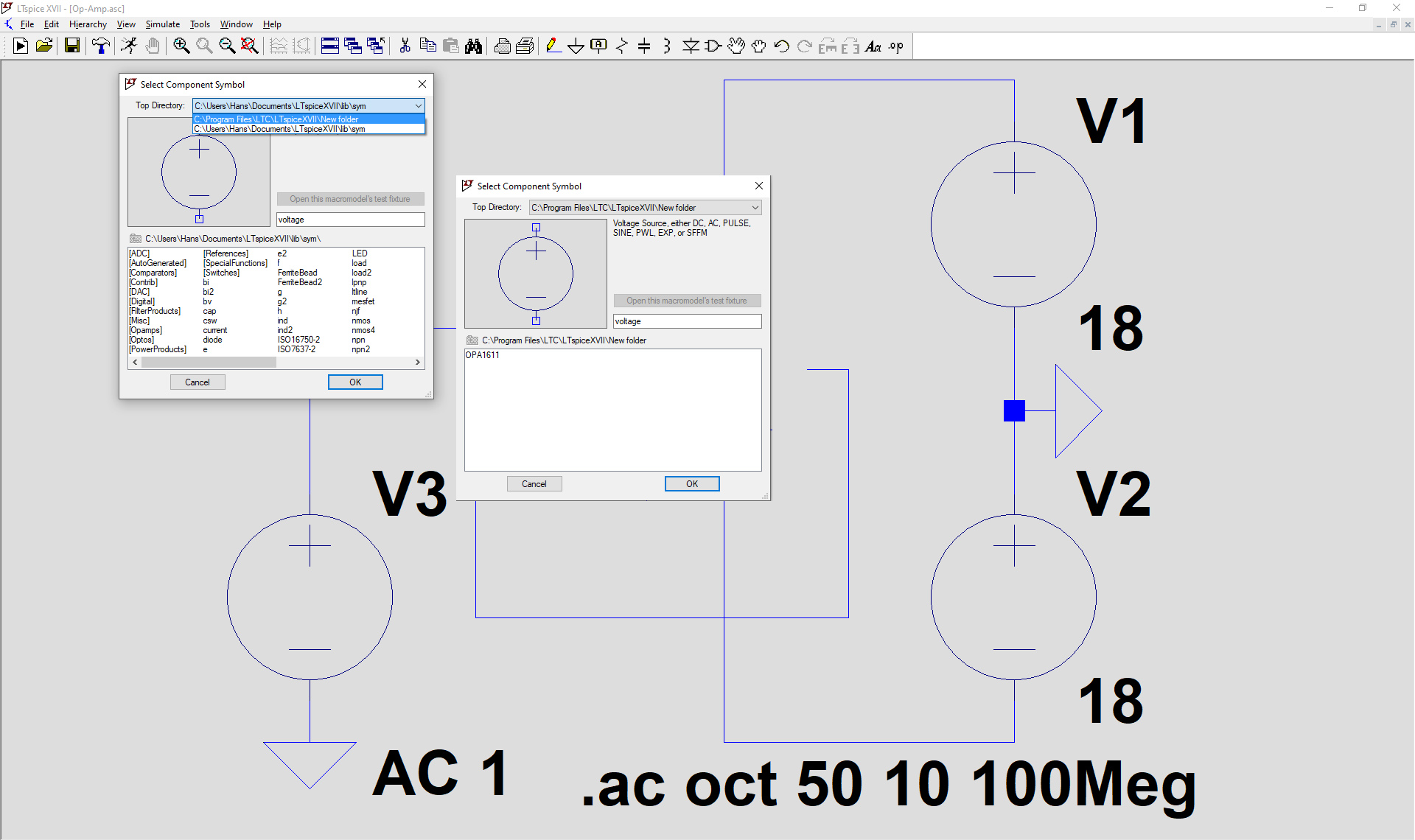This screenshot has height=840, width=1415.
Task: Open the Help menu
Action: point(272,24)
